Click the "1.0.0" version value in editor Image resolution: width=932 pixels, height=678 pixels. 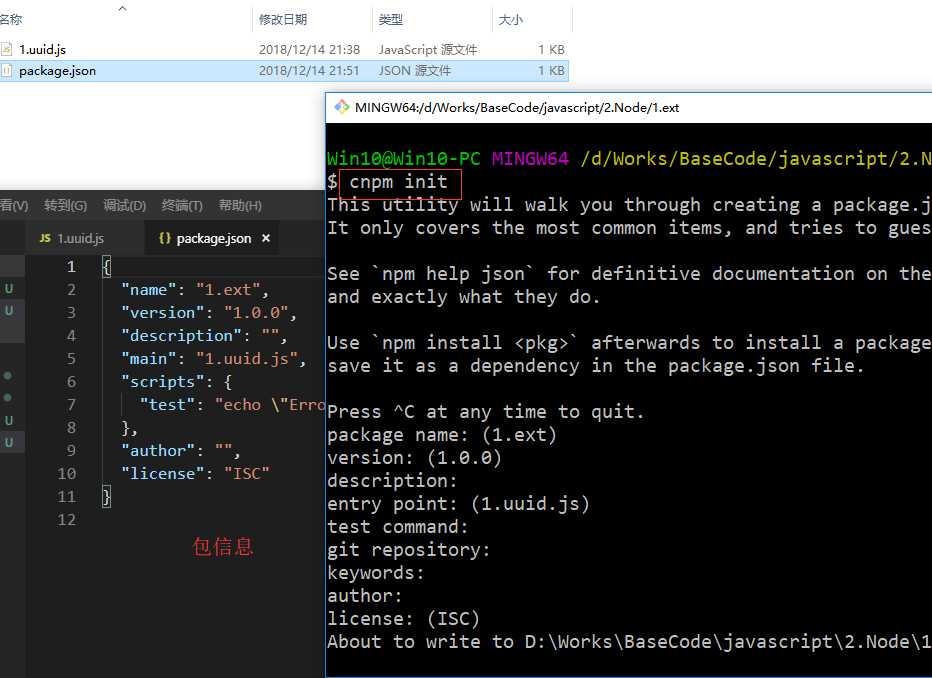[x=256, y=313]
